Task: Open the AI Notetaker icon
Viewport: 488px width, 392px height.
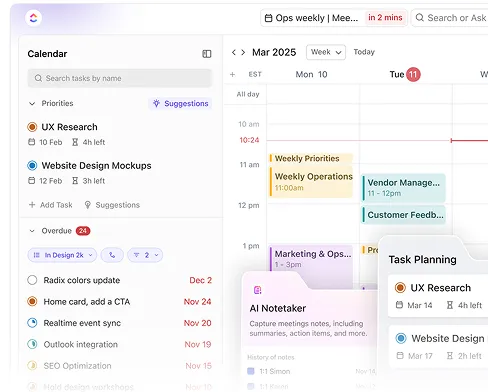Action: [258, 290]
